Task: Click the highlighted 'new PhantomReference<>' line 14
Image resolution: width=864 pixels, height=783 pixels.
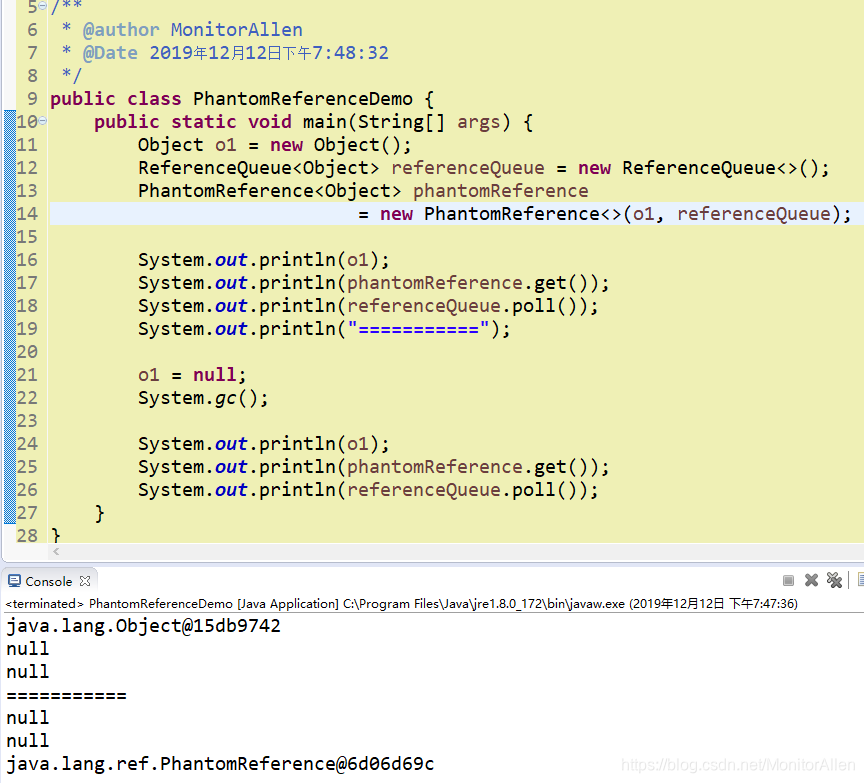Action: [604, 214]
